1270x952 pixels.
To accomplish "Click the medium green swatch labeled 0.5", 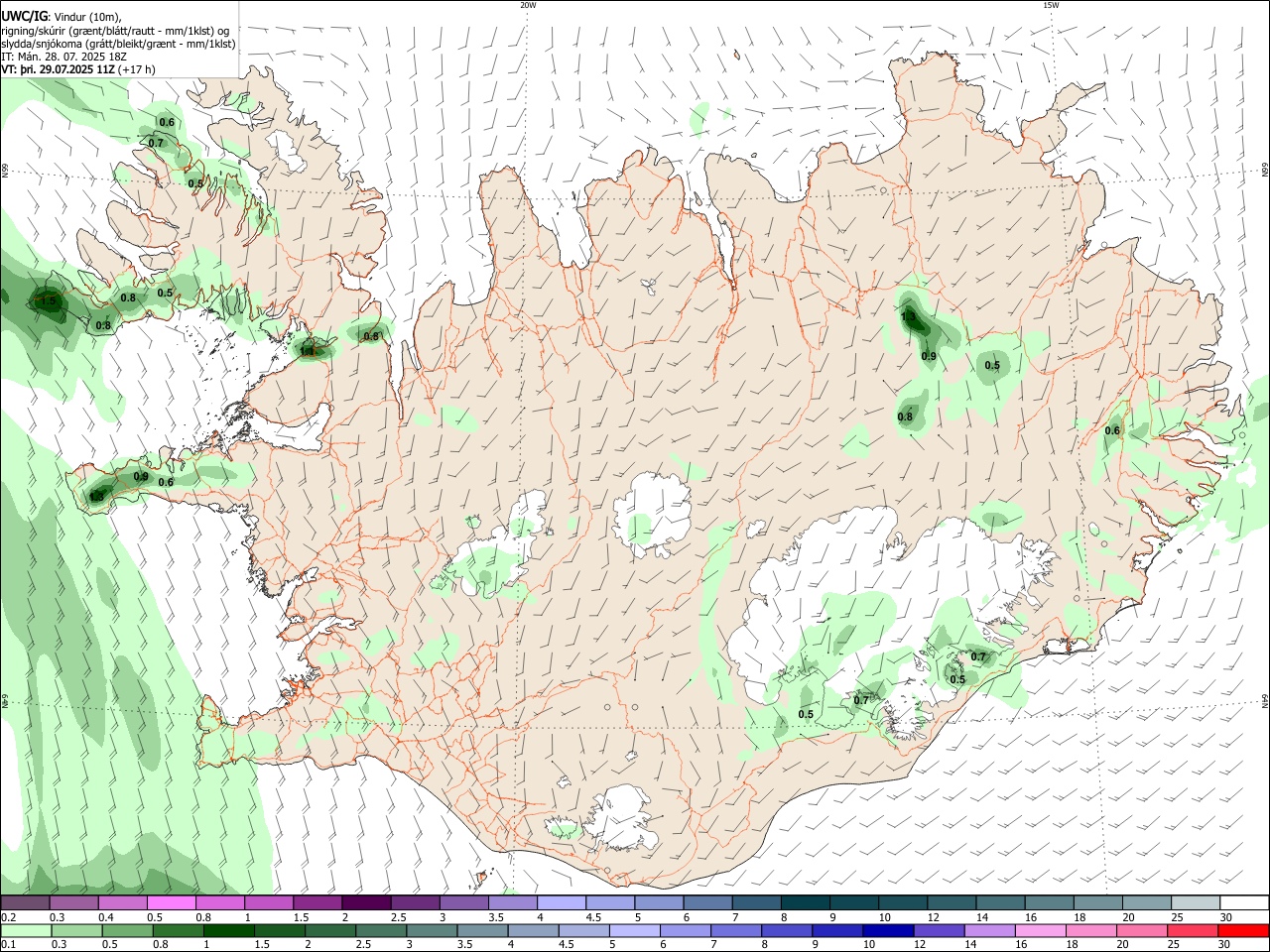I will [128, 930].
